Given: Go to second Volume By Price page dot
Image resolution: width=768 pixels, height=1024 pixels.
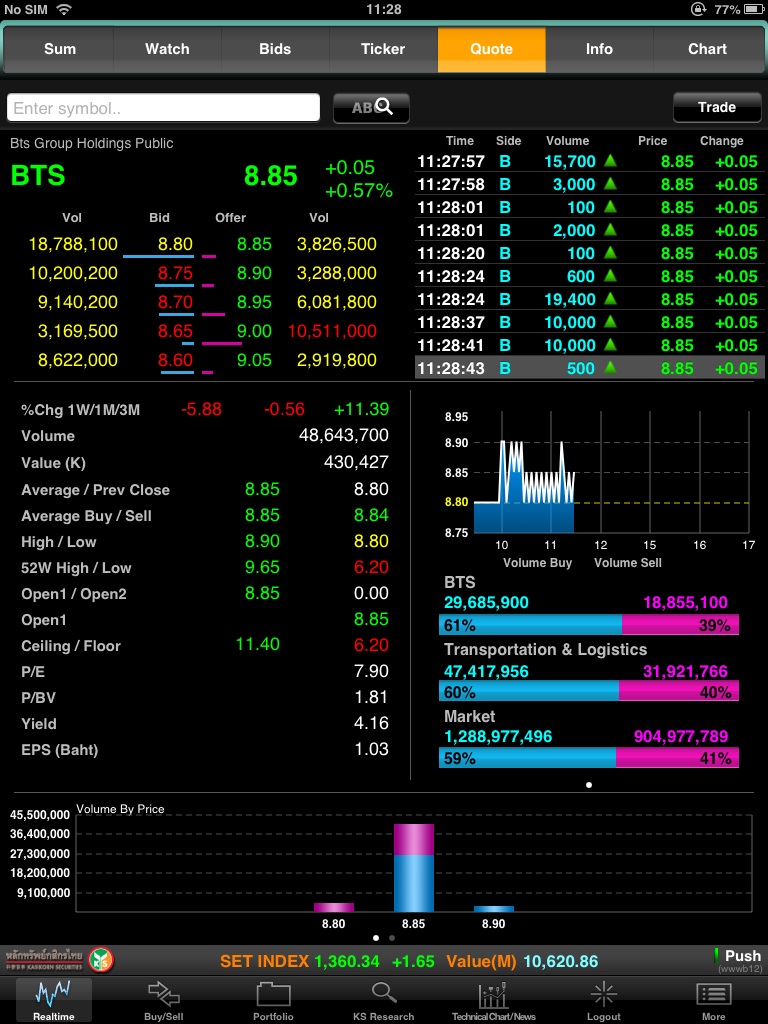Looking at the screenshot, I should click(392, 938).
